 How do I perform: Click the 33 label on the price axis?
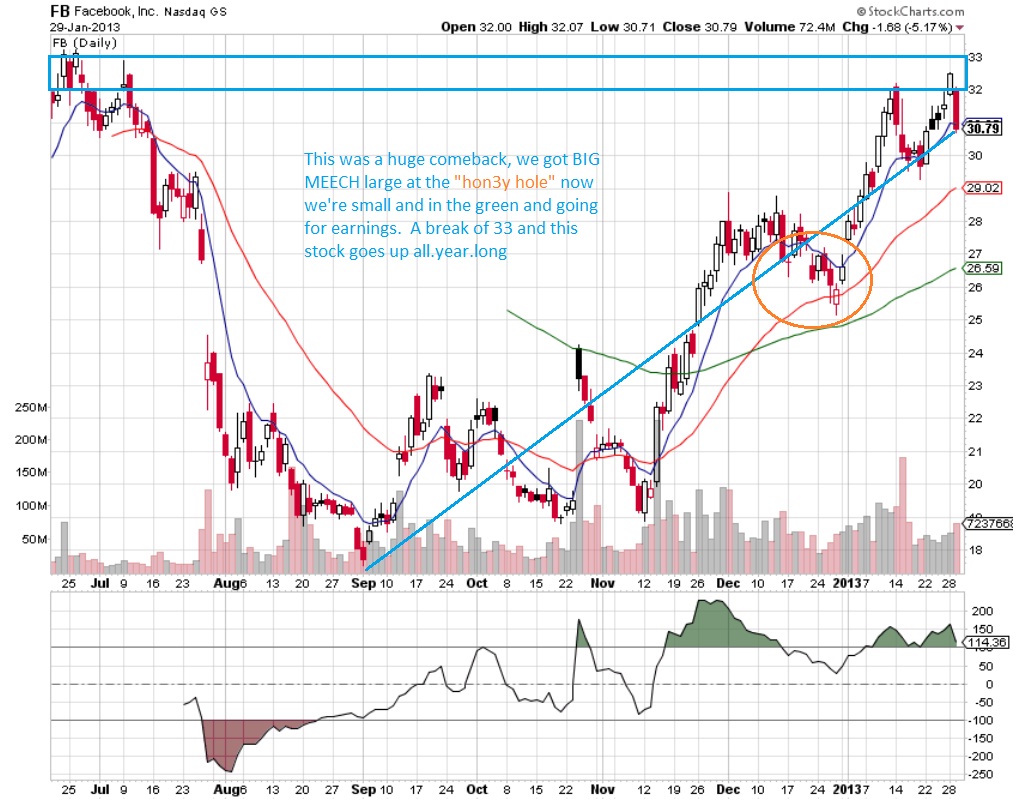[975, 57]
